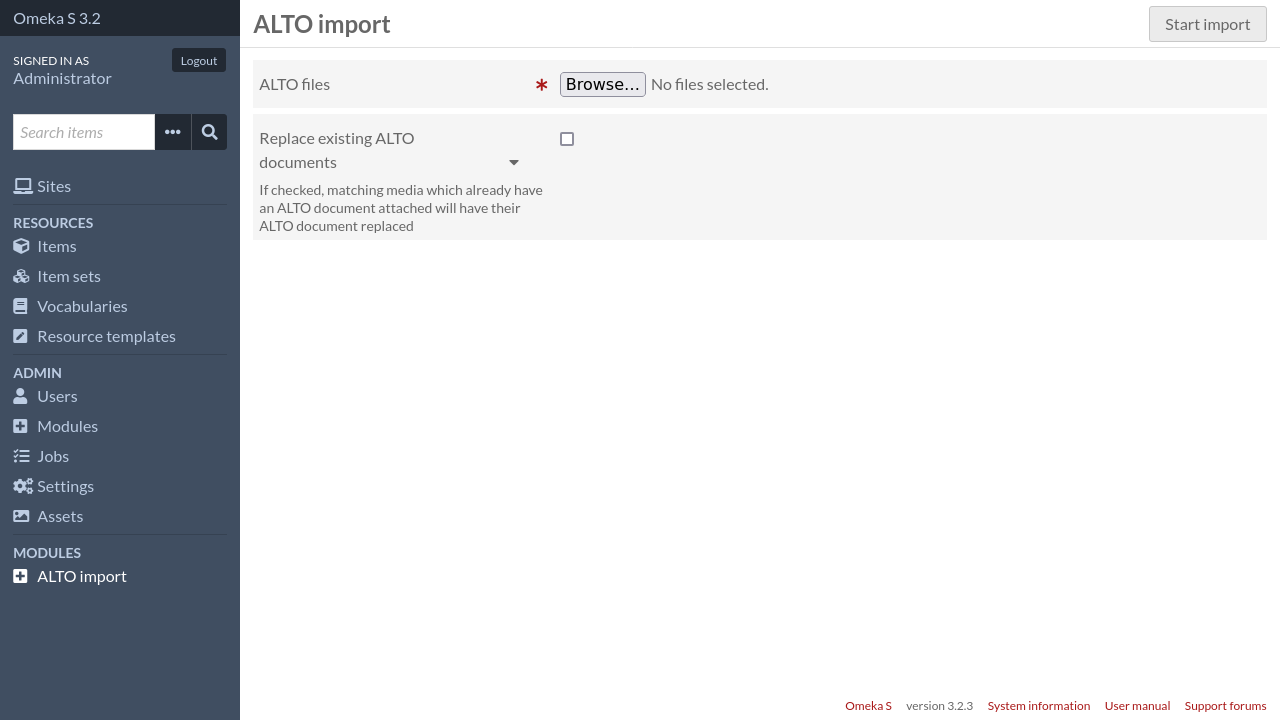Select the Assets image icon
This screenshot has height=720, width=1280.
pos(21,515)
